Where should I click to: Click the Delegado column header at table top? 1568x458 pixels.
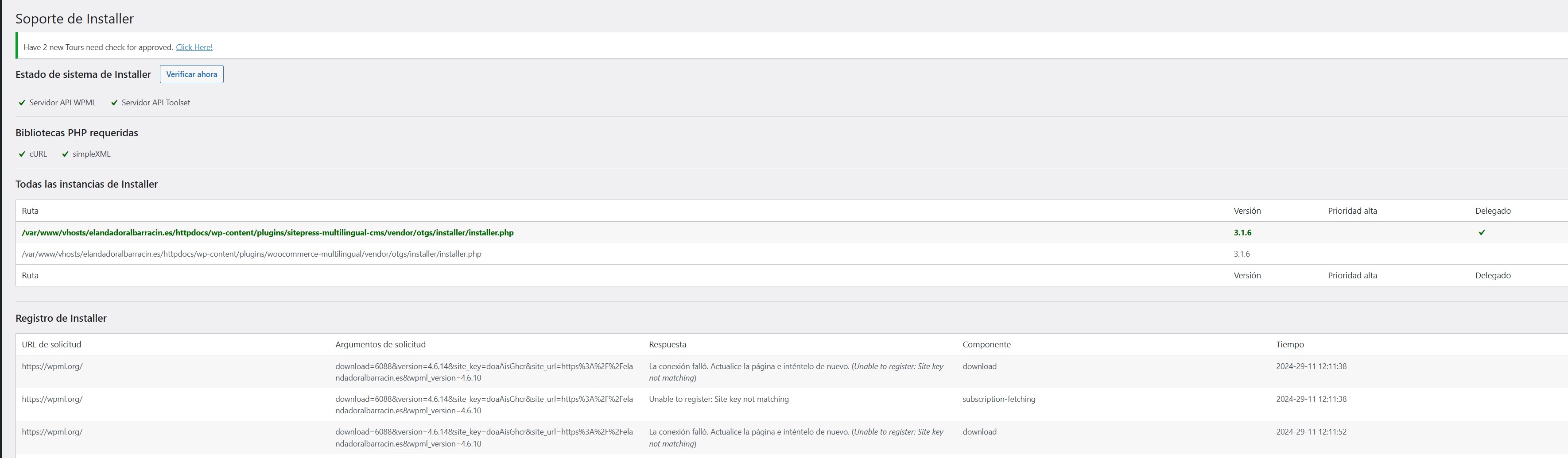point(1493,211)
